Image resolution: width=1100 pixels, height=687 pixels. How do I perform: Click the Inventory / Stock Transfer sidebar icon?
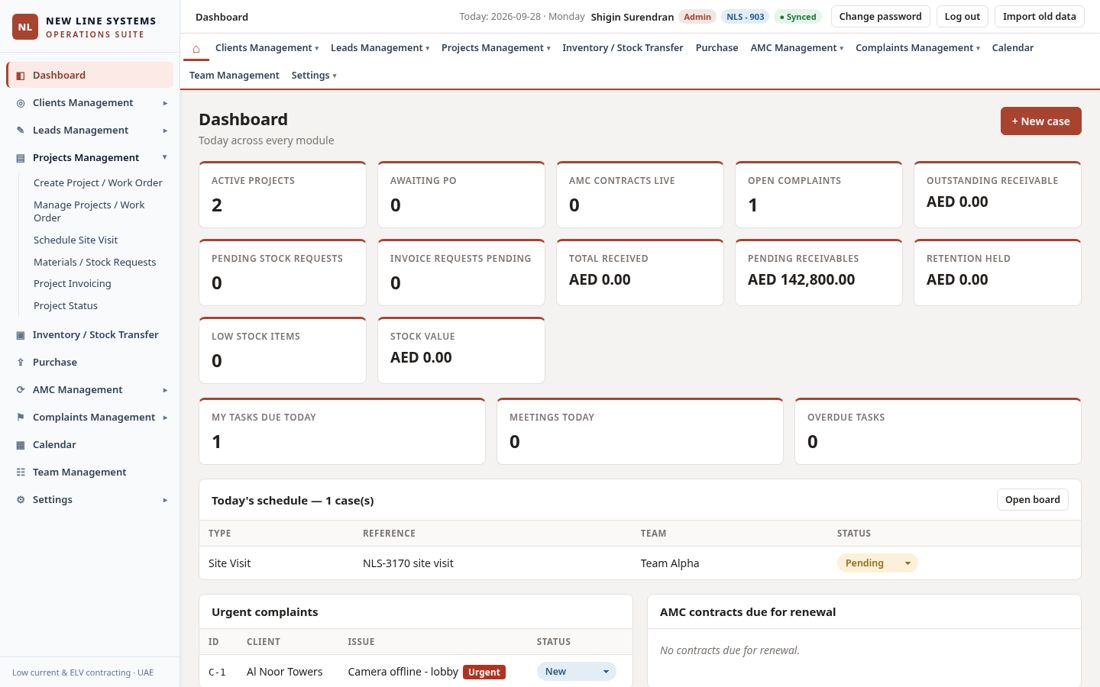[x=20, y=335]
